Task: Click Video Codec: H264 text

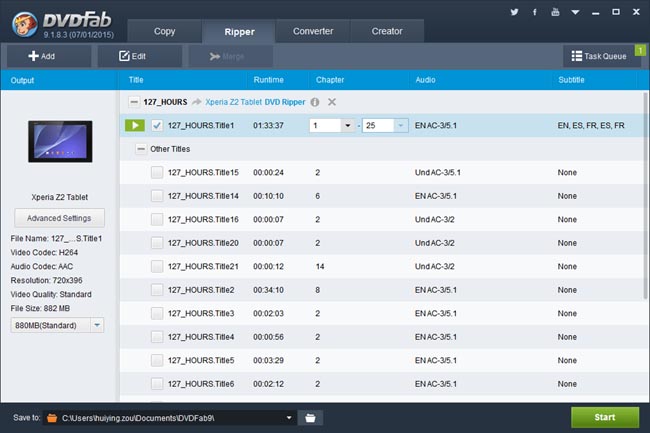Action: (44, 252)
